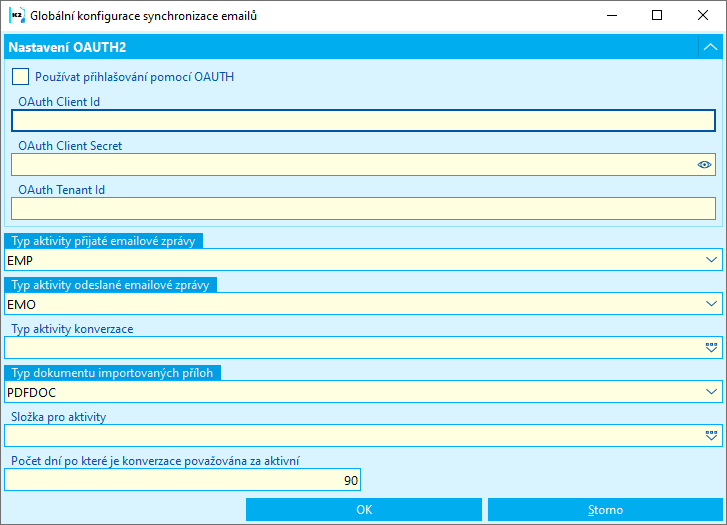The height and width of the screenshot is (525, 727).
Task: Click the OAuth Tenant Id label
Action: point(62,190)
